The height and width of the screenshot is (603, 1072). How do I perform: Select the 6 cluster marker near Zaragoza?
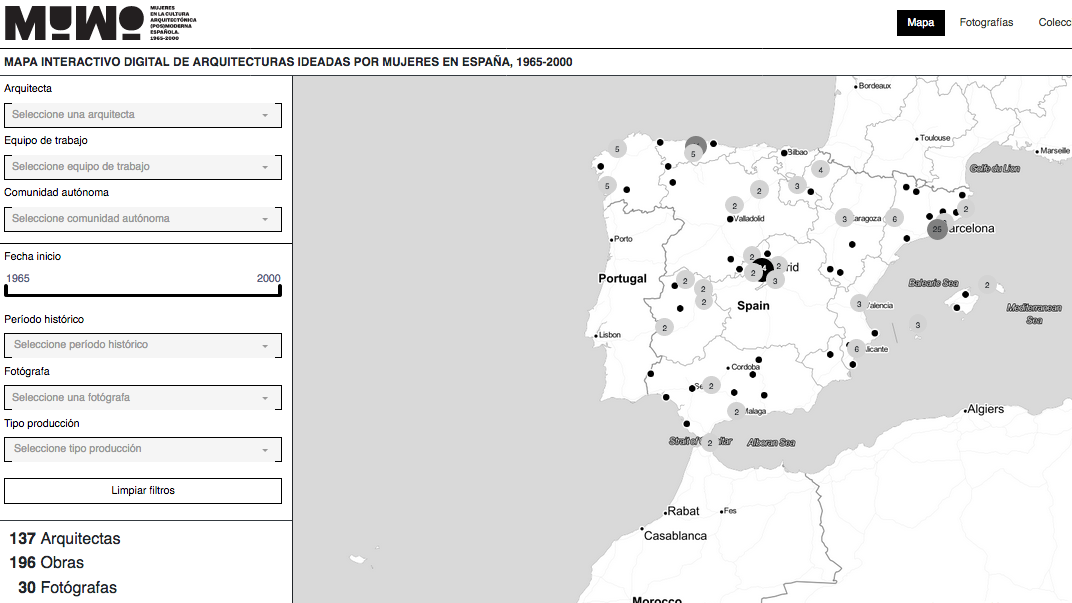coord(895,218)
